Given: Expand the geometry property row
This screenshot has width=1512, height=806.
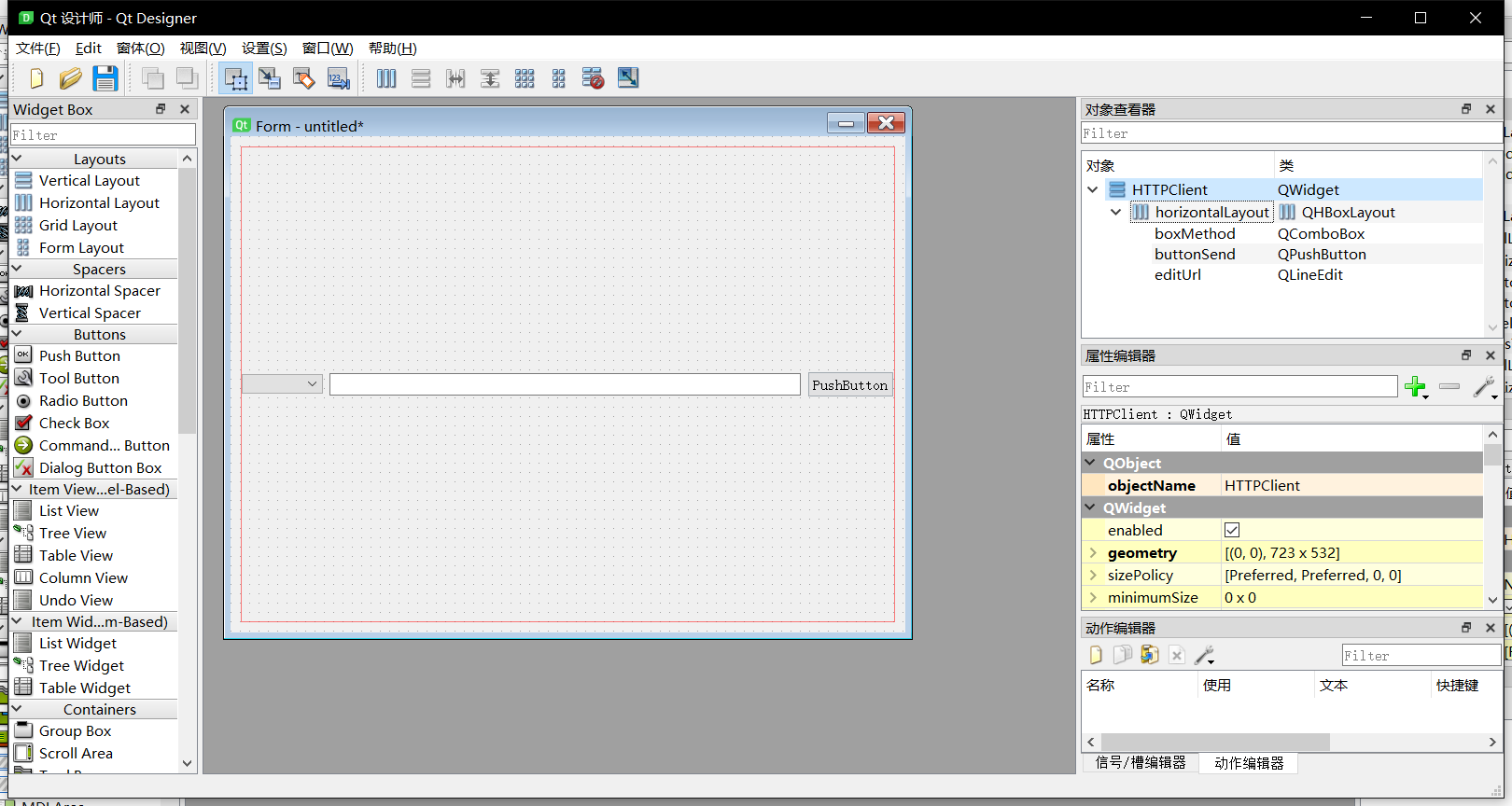Looking at the screenshot, I should 1093,552.
